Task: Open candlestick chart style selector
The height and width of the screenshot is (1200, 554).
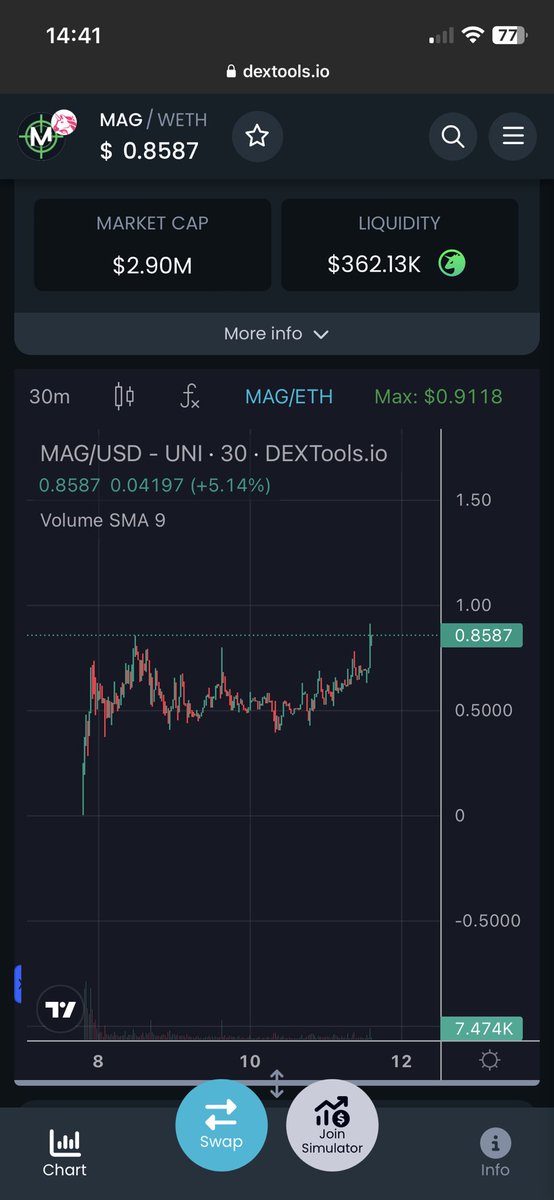Action: click(x=124, y=396)
